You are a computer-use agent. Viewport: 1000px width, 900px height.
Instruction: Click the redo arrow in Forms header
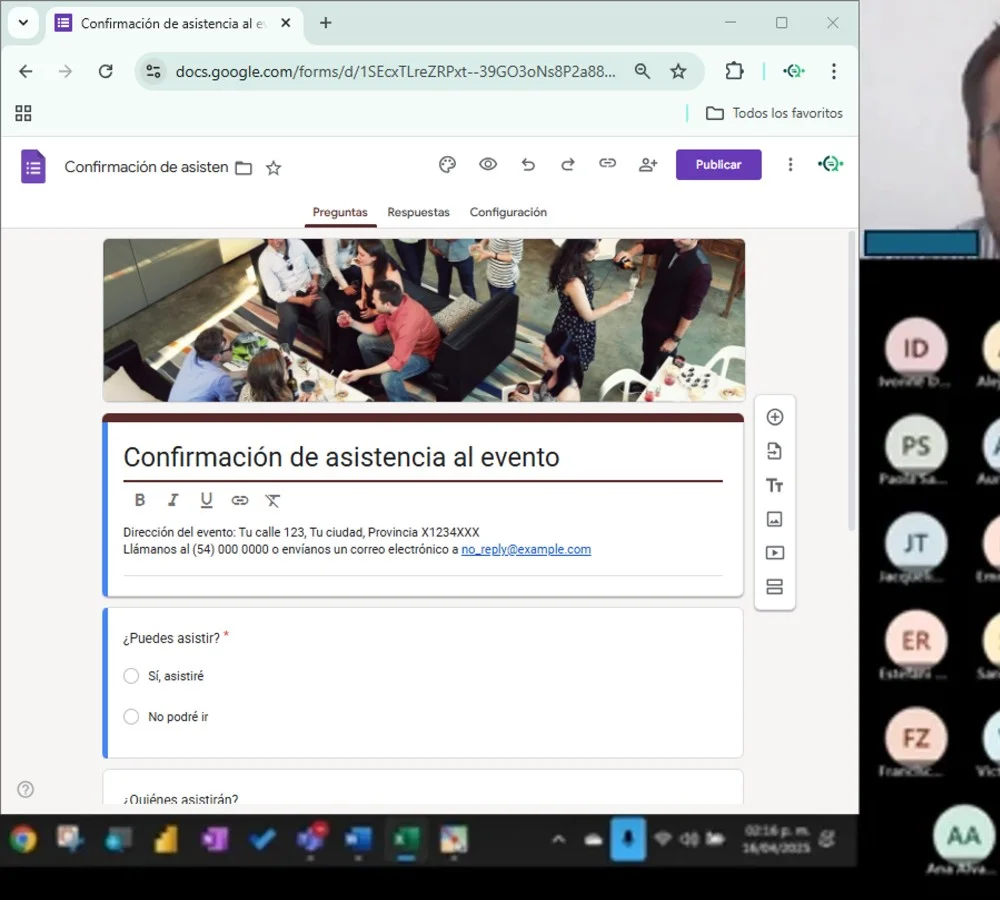567,165
